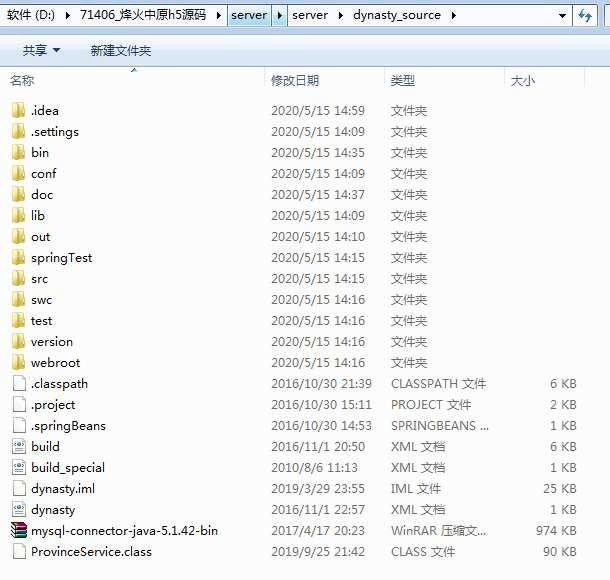The height and width of the screenshot is (580, 610).
Task: Navigate to 71406_烽火中原h5源码 breadcrumb
Action: click(x=143, y=15)
